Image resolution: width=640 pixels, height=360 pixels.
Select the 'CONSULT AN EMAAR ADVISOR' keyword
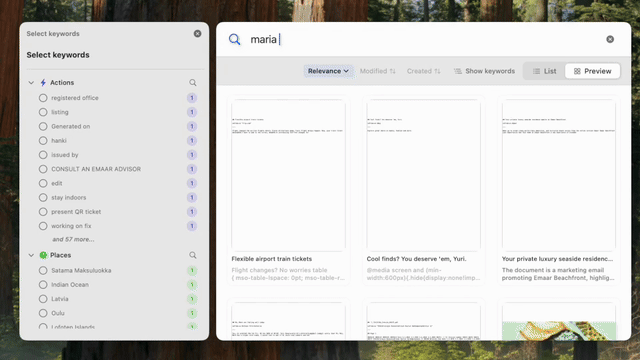(x=43, y=169)
